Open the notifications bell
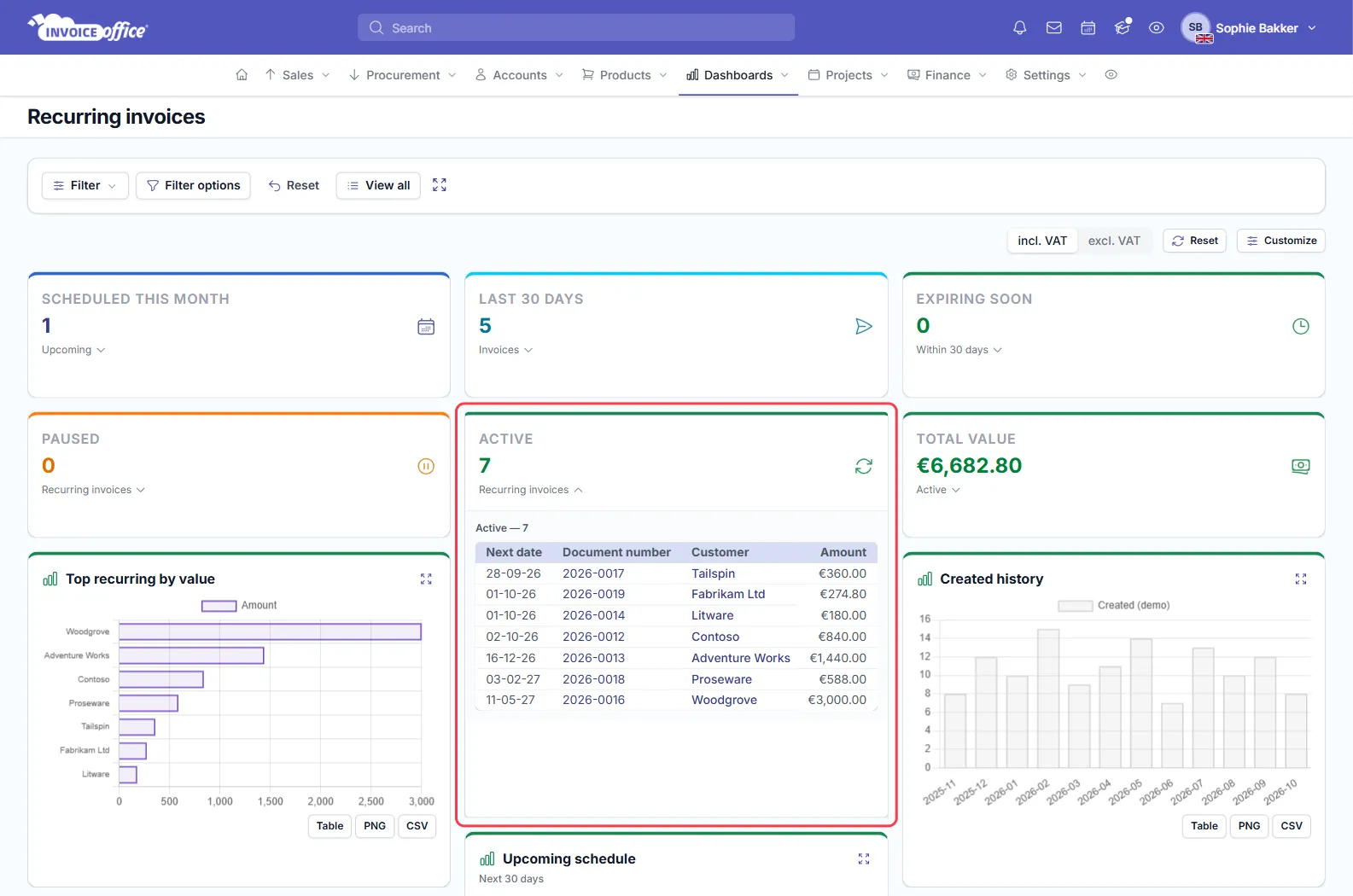This screenshot has width=1353, height=896. click(x=1019, y=28)
